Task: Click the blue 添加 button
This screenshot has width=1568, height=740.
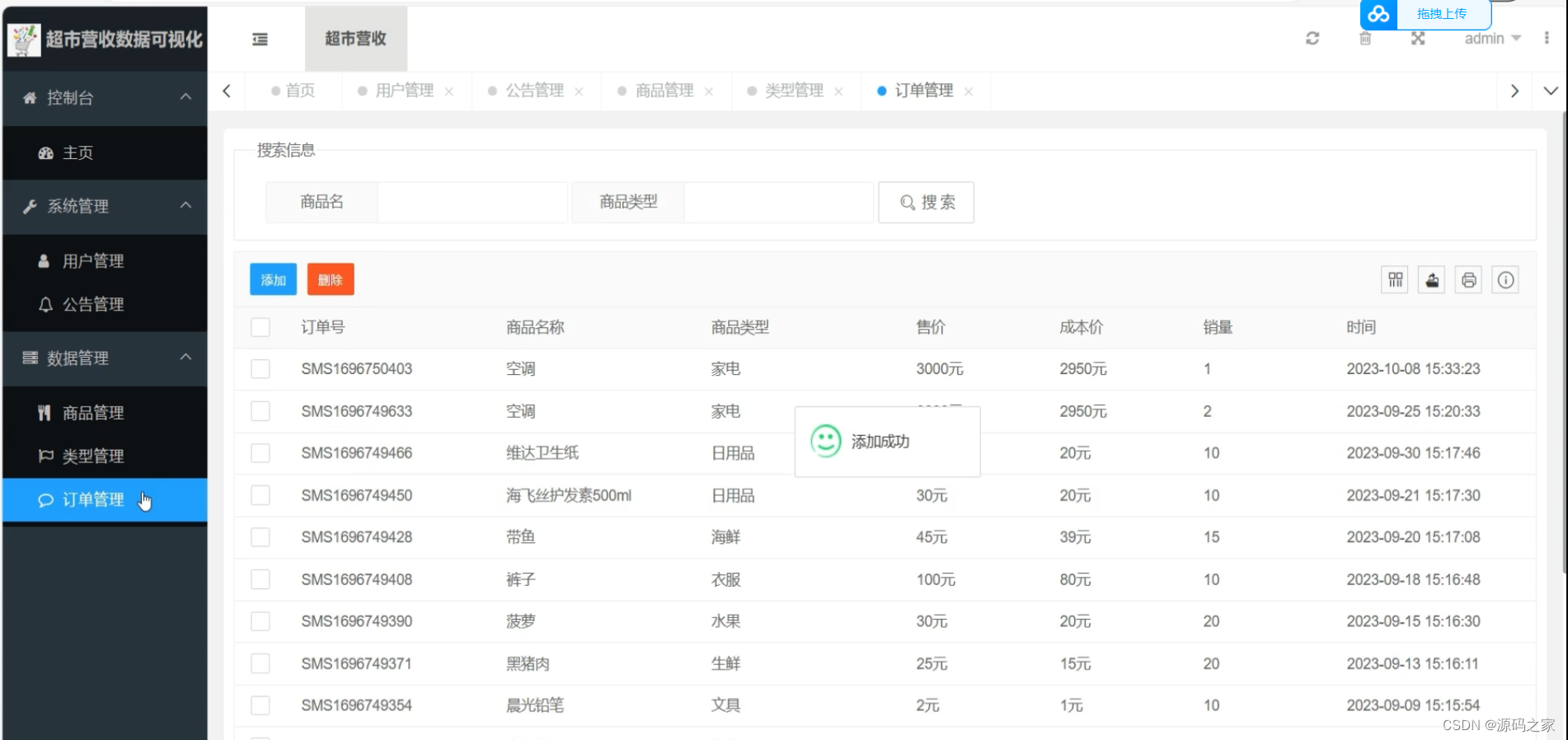Action: (273, 280)
